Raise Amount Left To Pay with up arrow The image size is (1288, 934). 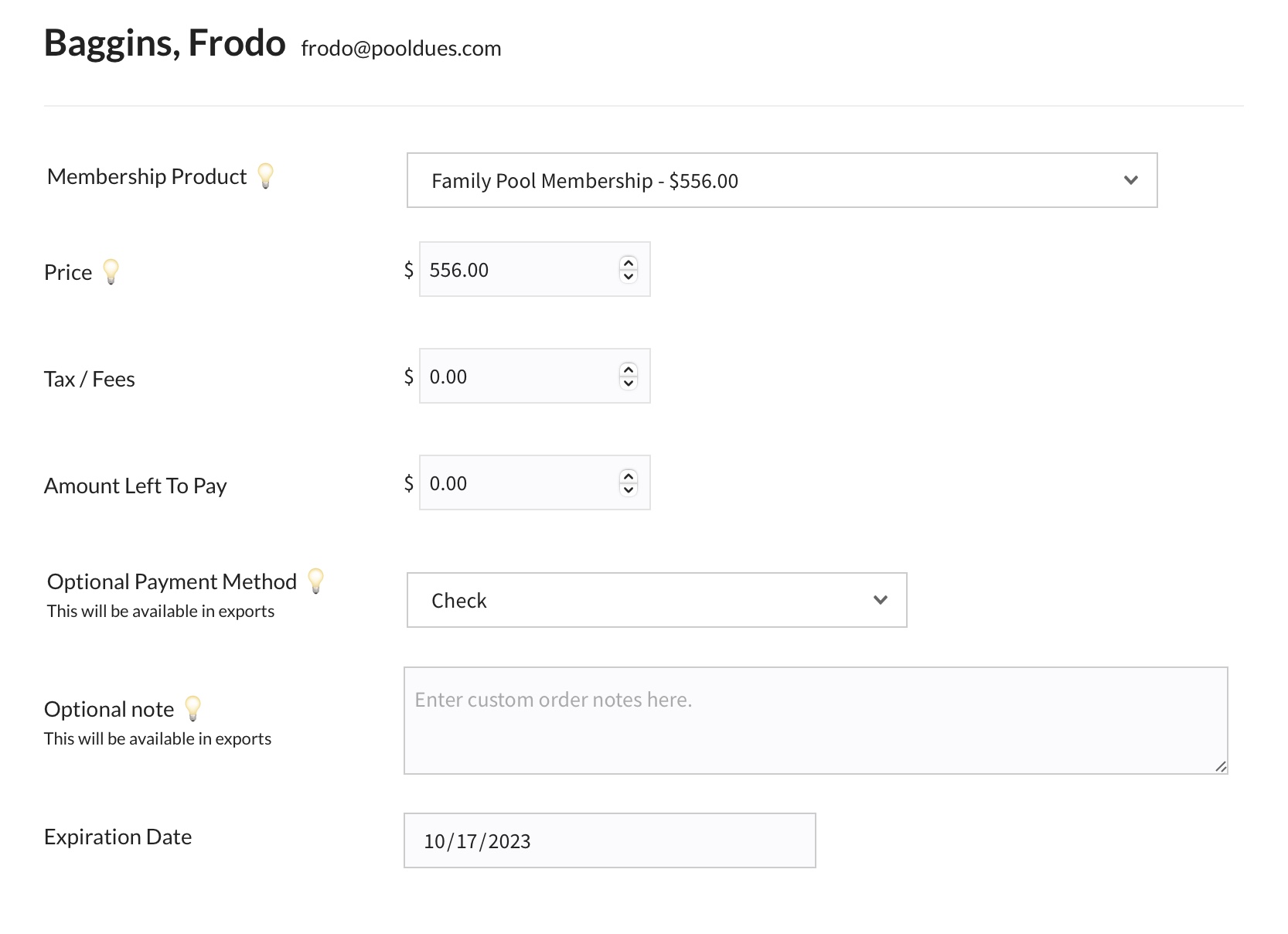click(x=629, y=476)
